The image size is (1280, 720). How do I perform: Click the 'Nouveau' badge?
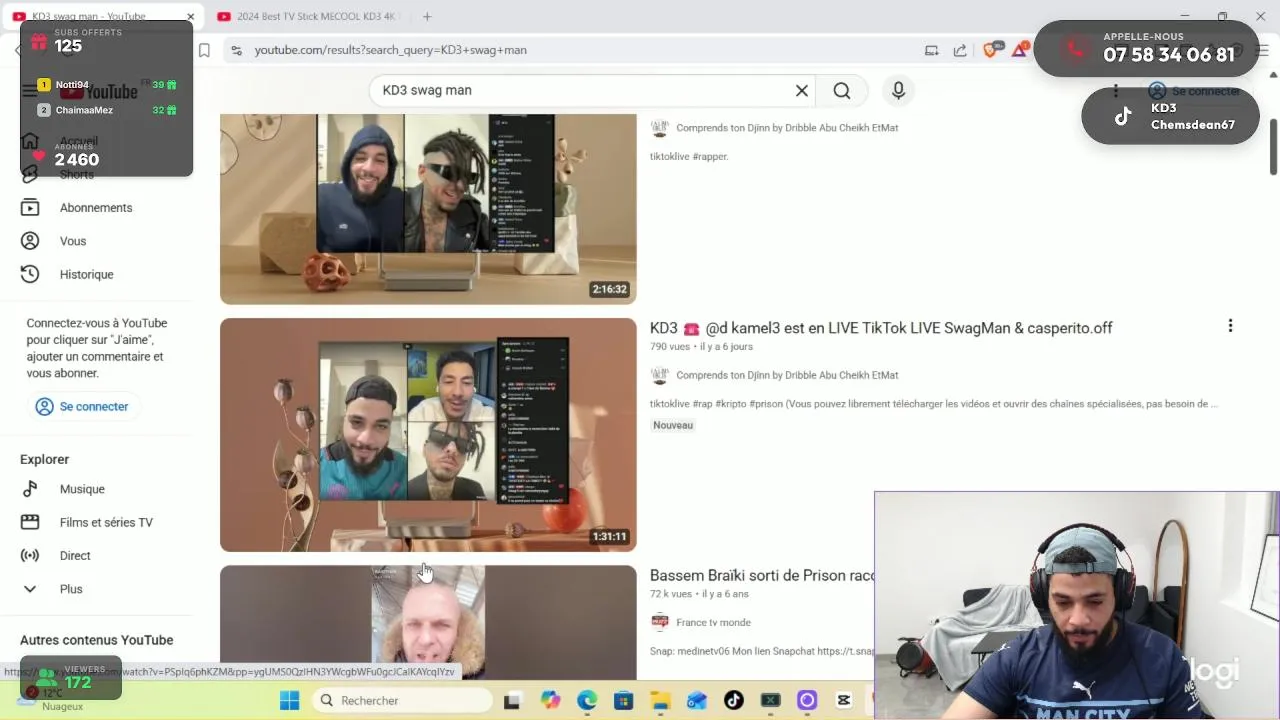(x=673, y=425)
